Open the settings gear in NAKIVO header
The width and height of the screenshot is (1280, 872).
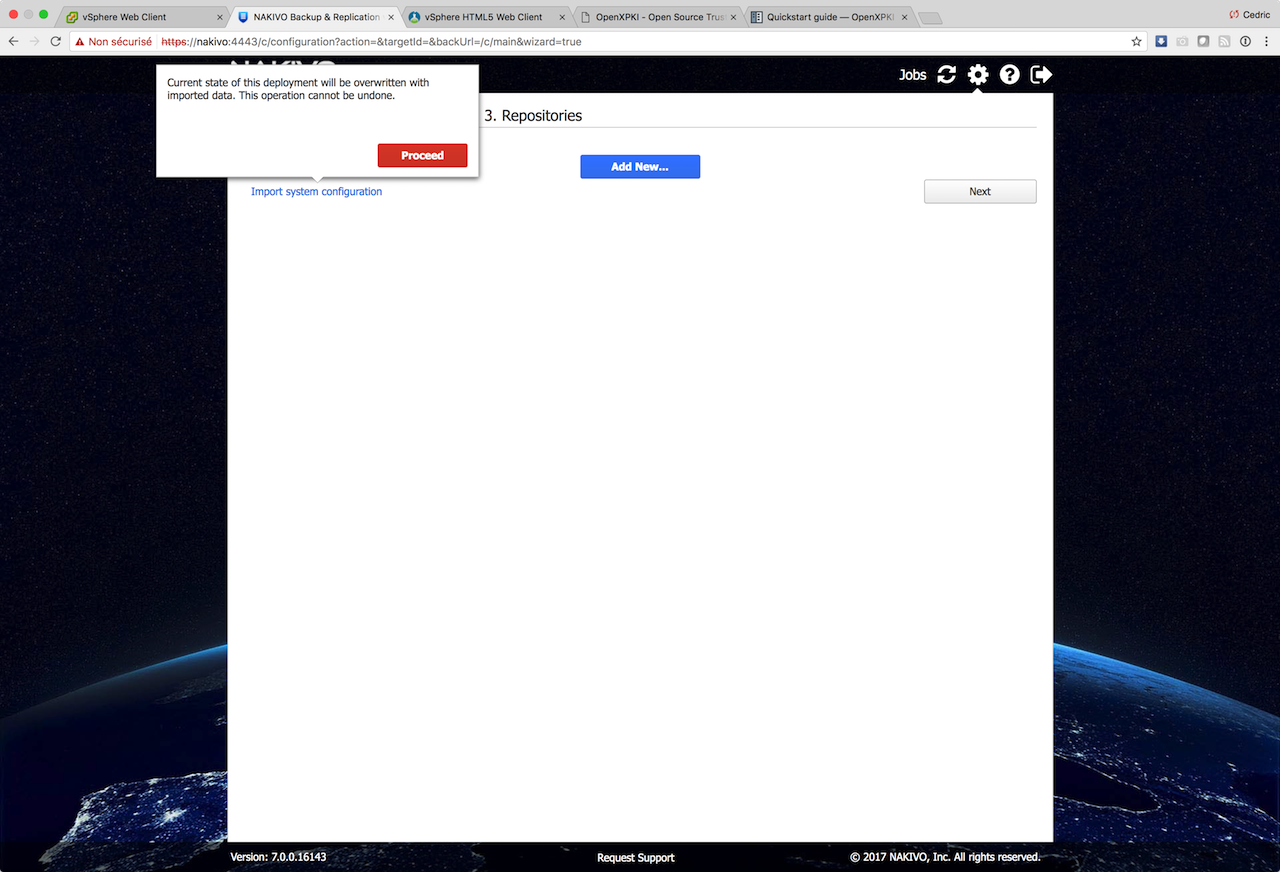(x=978, y=75)
